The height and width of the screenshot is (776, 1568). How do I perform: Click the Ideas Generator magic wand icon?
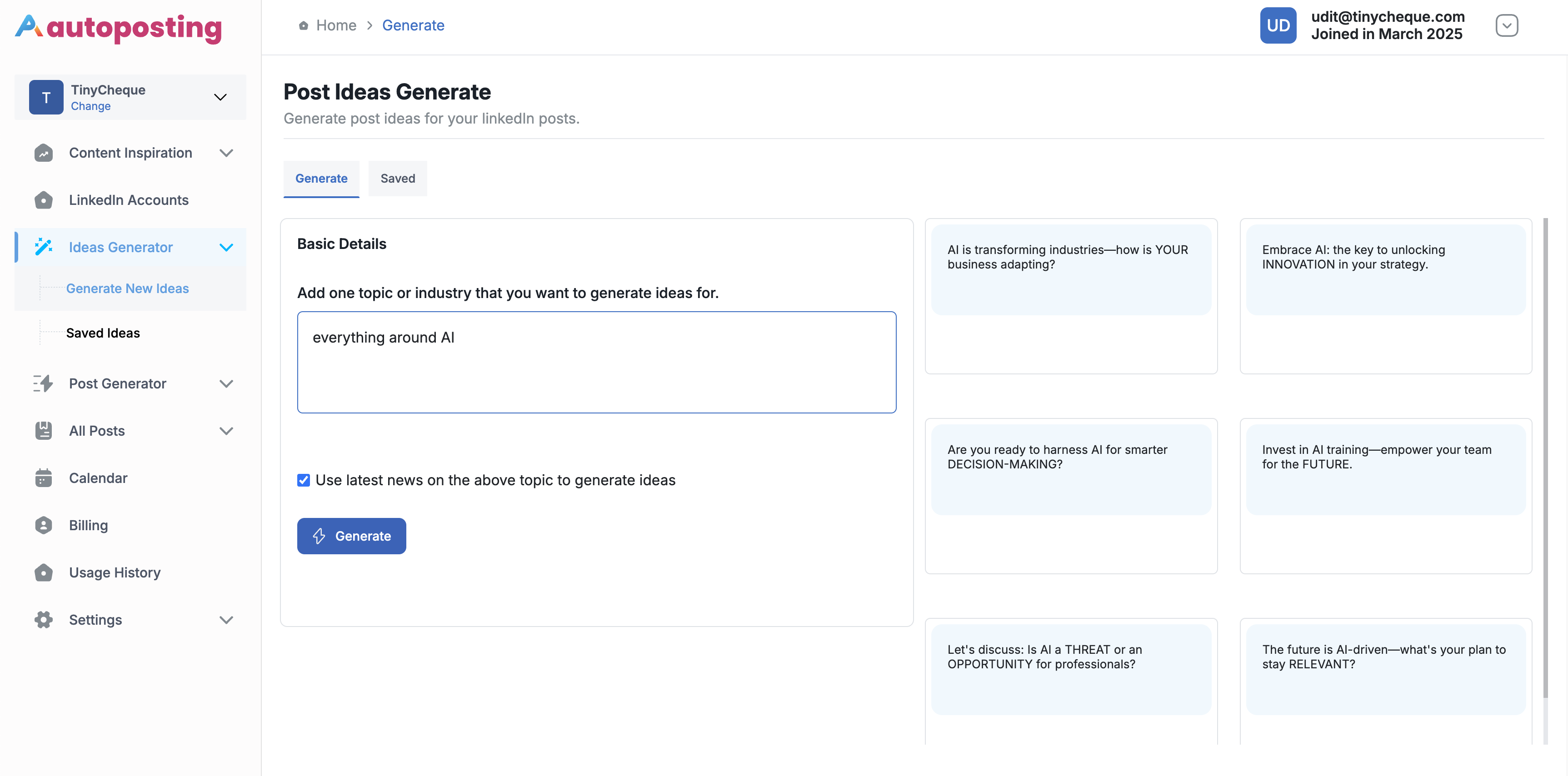43,247
